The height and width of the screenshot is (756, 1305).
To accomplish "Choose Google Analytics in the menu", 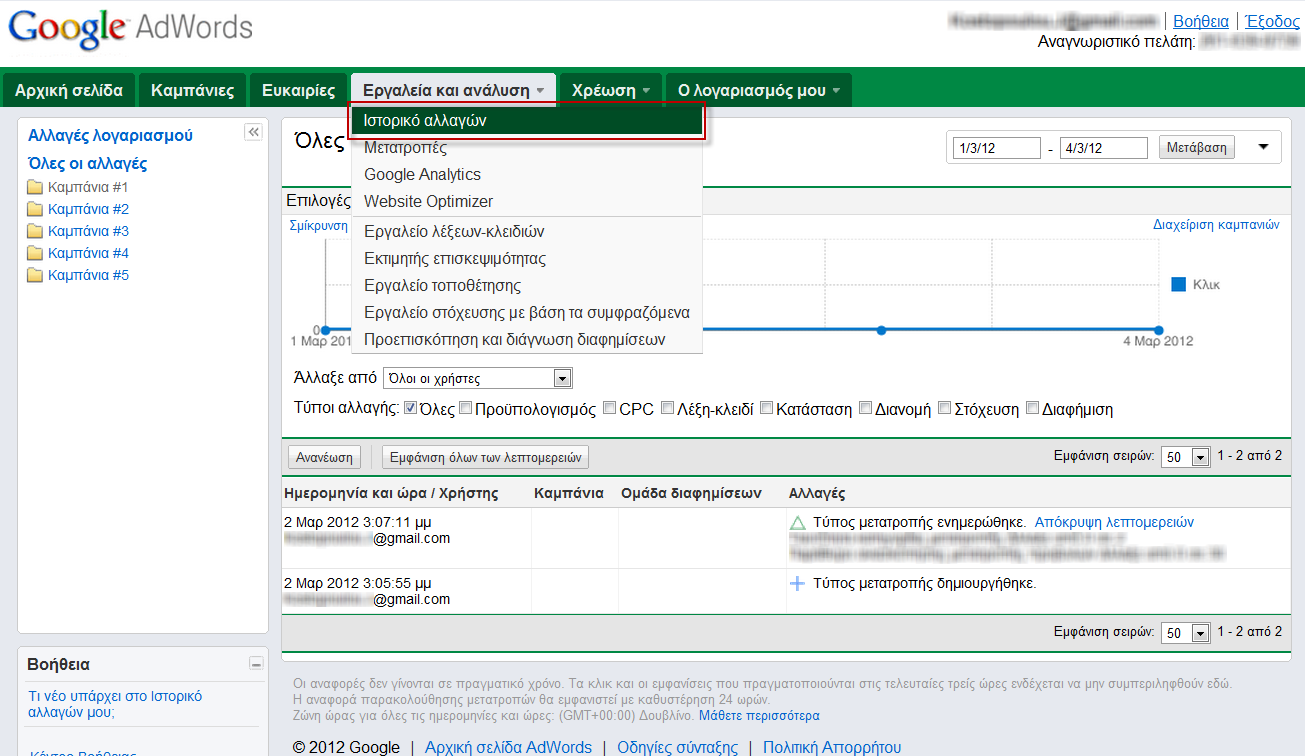I will [x=527, y=174].
